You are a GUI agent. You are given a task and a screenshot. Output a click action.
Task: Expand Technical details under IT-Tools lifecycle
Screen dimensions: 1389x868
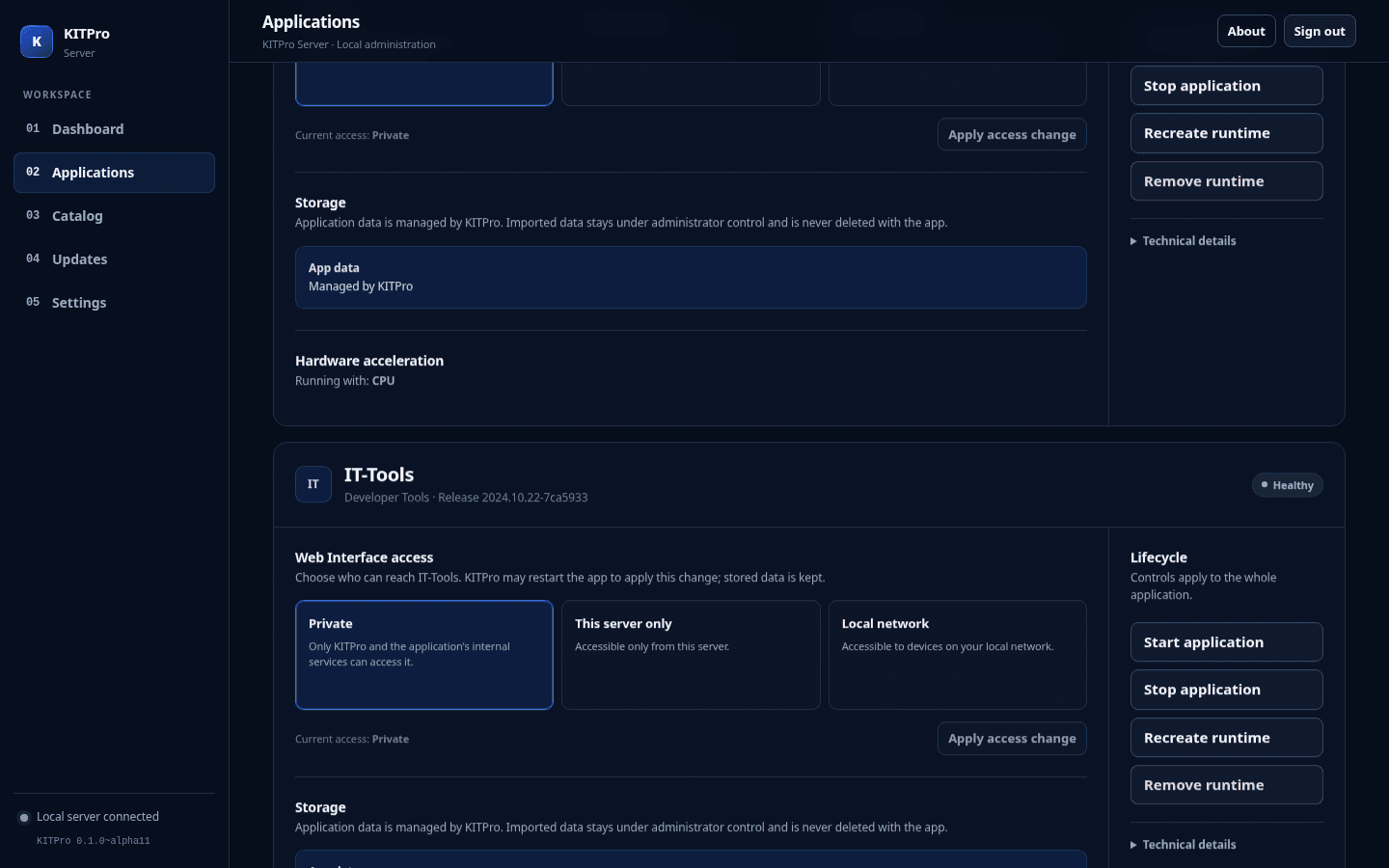tap(1184, 845)
